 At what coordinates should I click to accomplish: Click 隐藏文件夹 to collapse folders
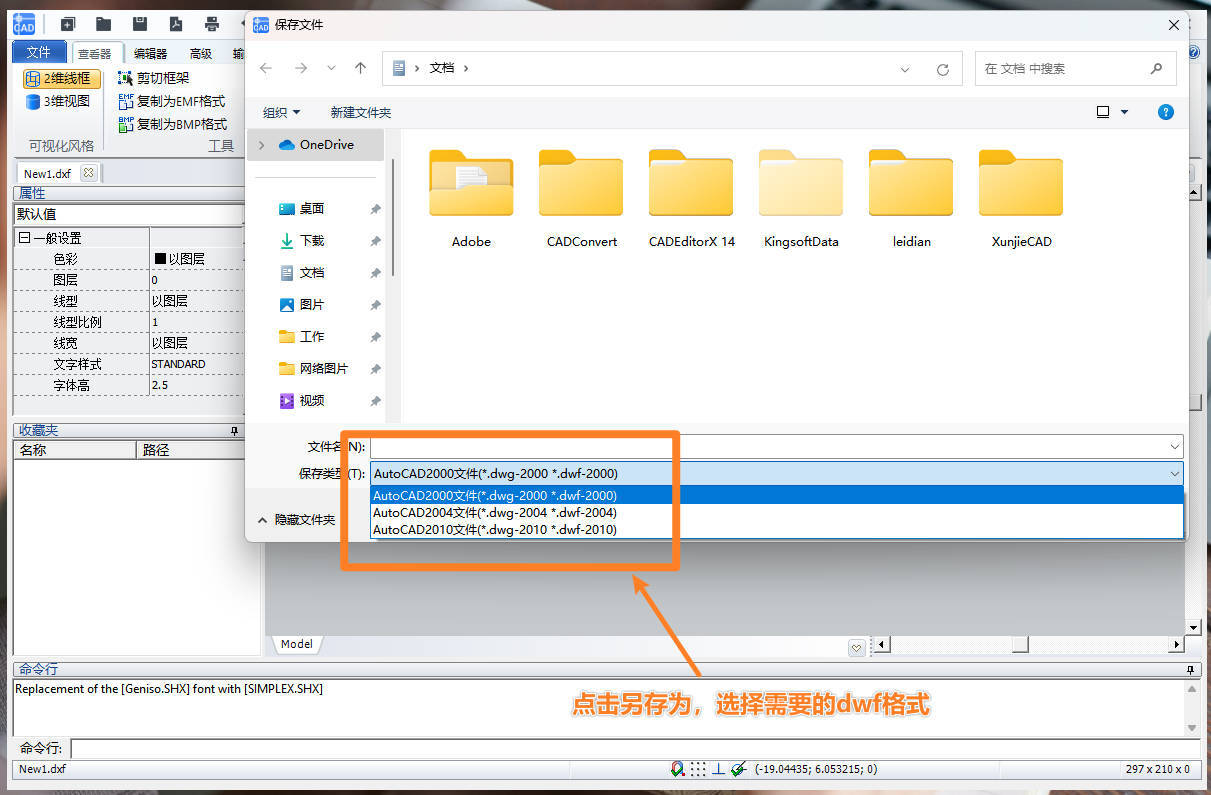pyautogui.click(x=296, y=520)
